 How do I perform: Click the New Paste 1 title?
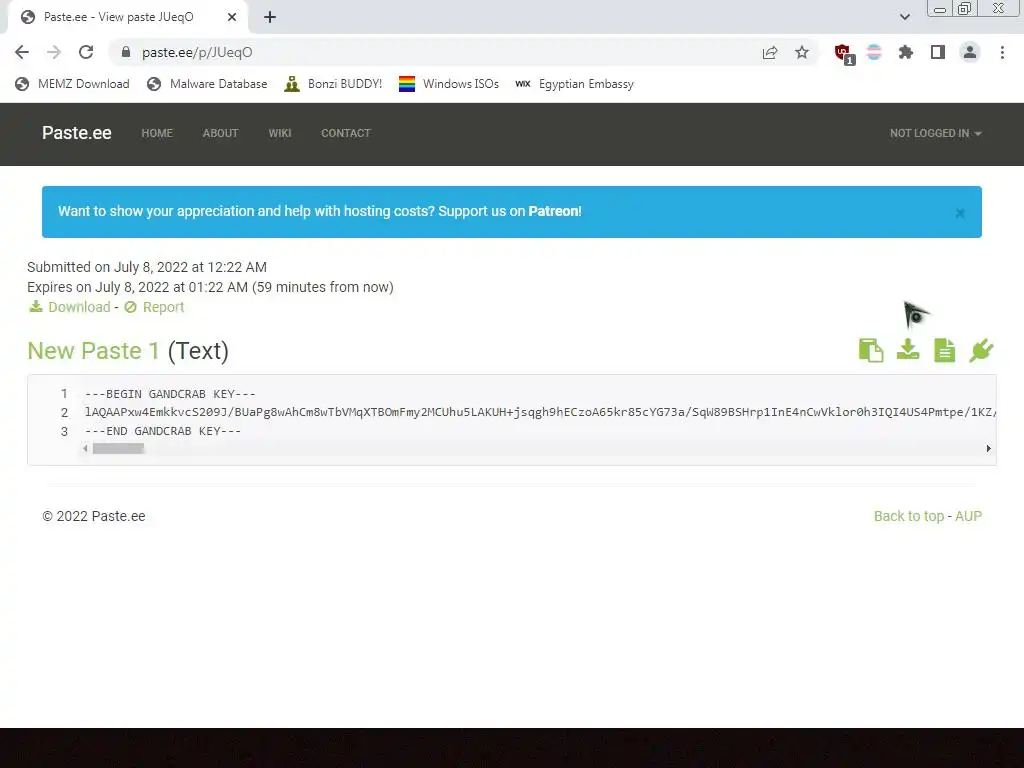[x=93, y=351]
